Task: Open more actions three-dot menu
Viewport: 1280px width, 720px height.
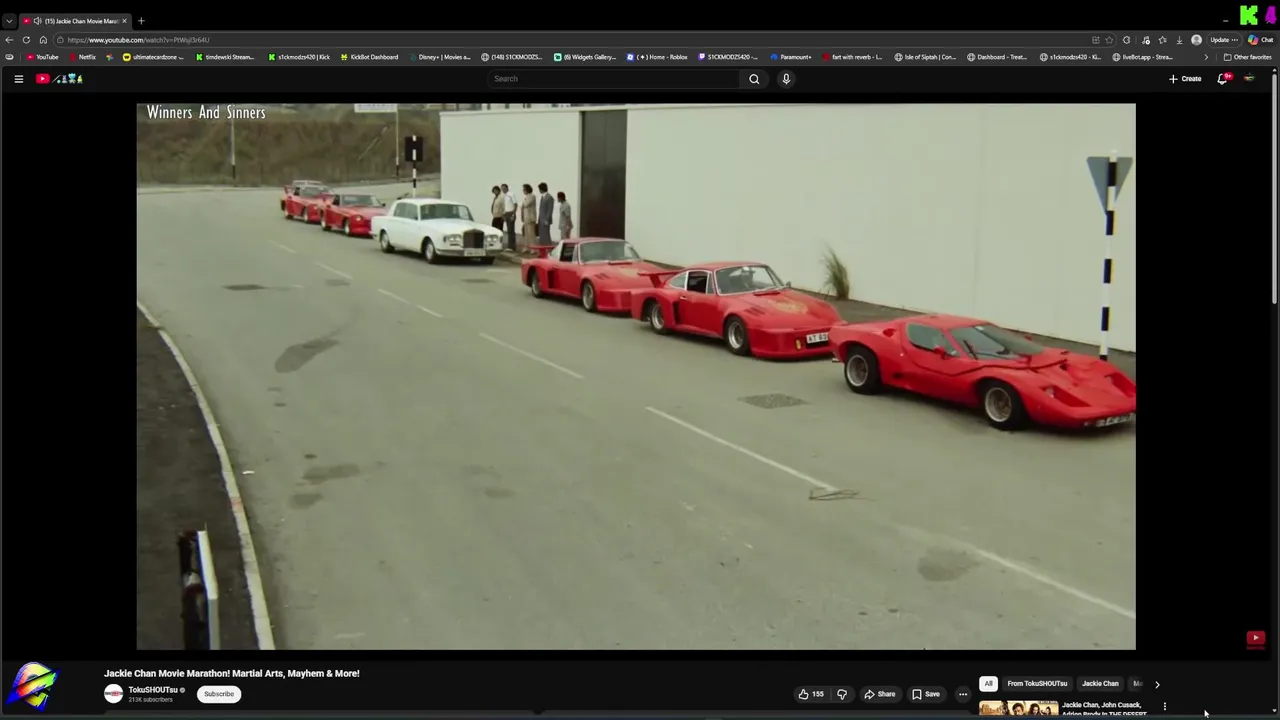Action: pos(963,694)
